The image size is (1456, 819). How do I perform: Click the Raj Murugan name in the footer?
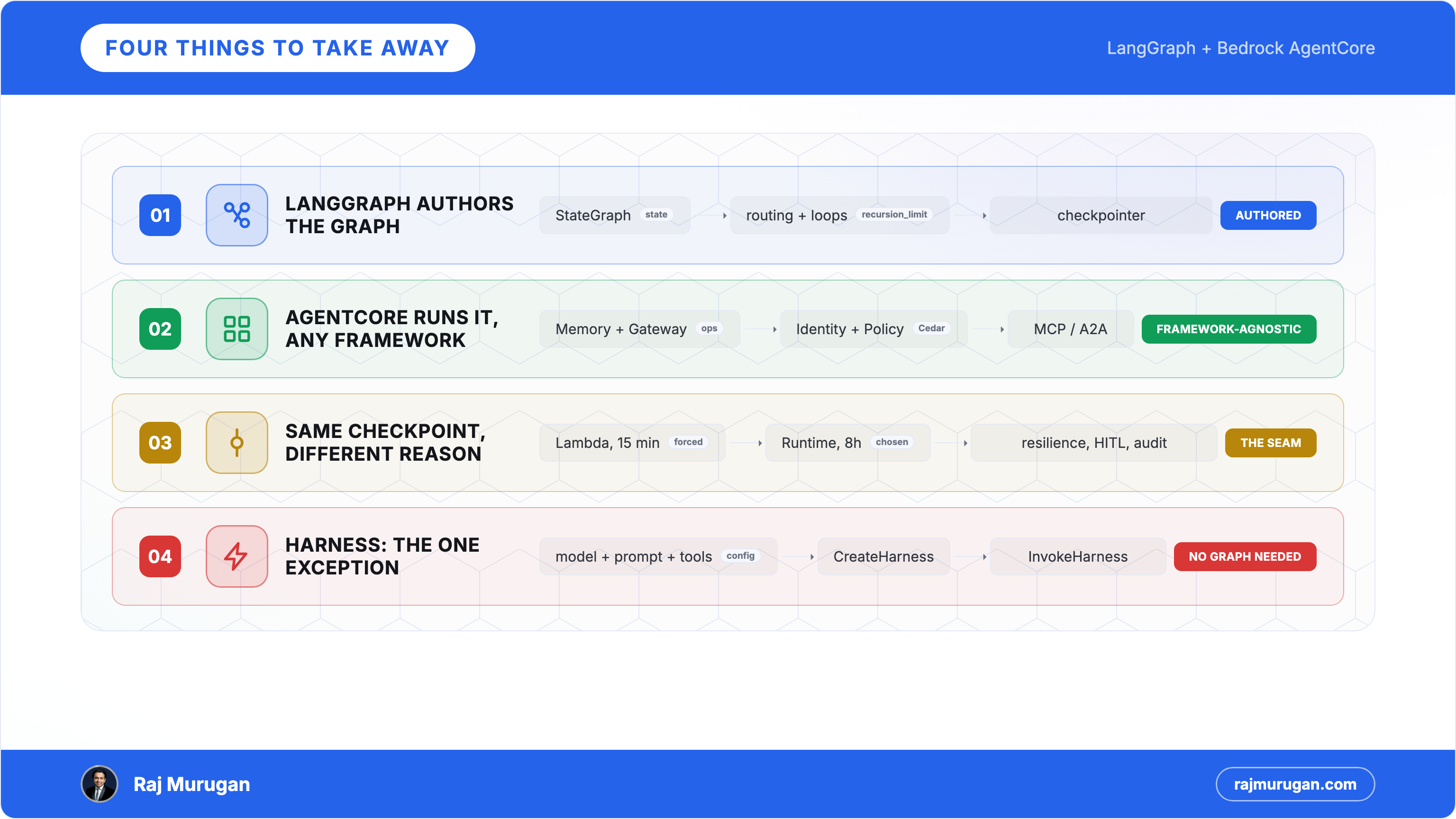coord(191,784)
